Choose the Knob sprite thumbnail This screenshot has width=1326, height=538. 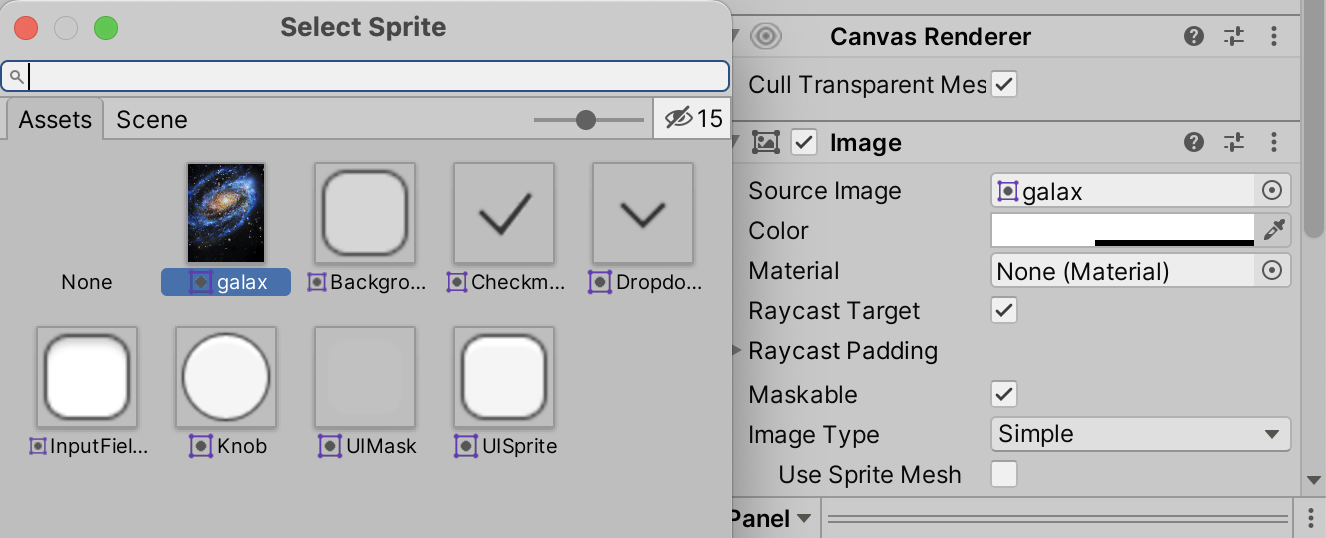pos(226,377)
